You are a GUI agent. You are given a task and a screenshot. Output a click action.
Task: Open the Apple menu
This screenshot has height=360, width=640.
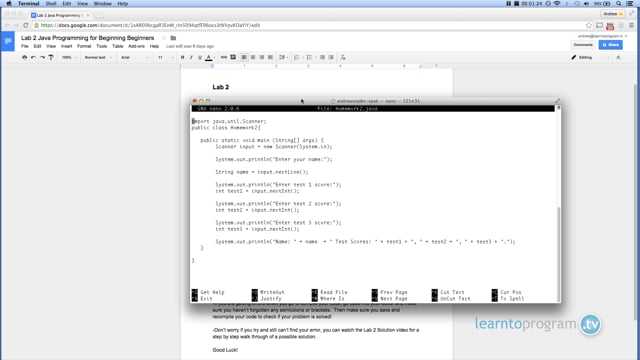[x=9, y=4]
